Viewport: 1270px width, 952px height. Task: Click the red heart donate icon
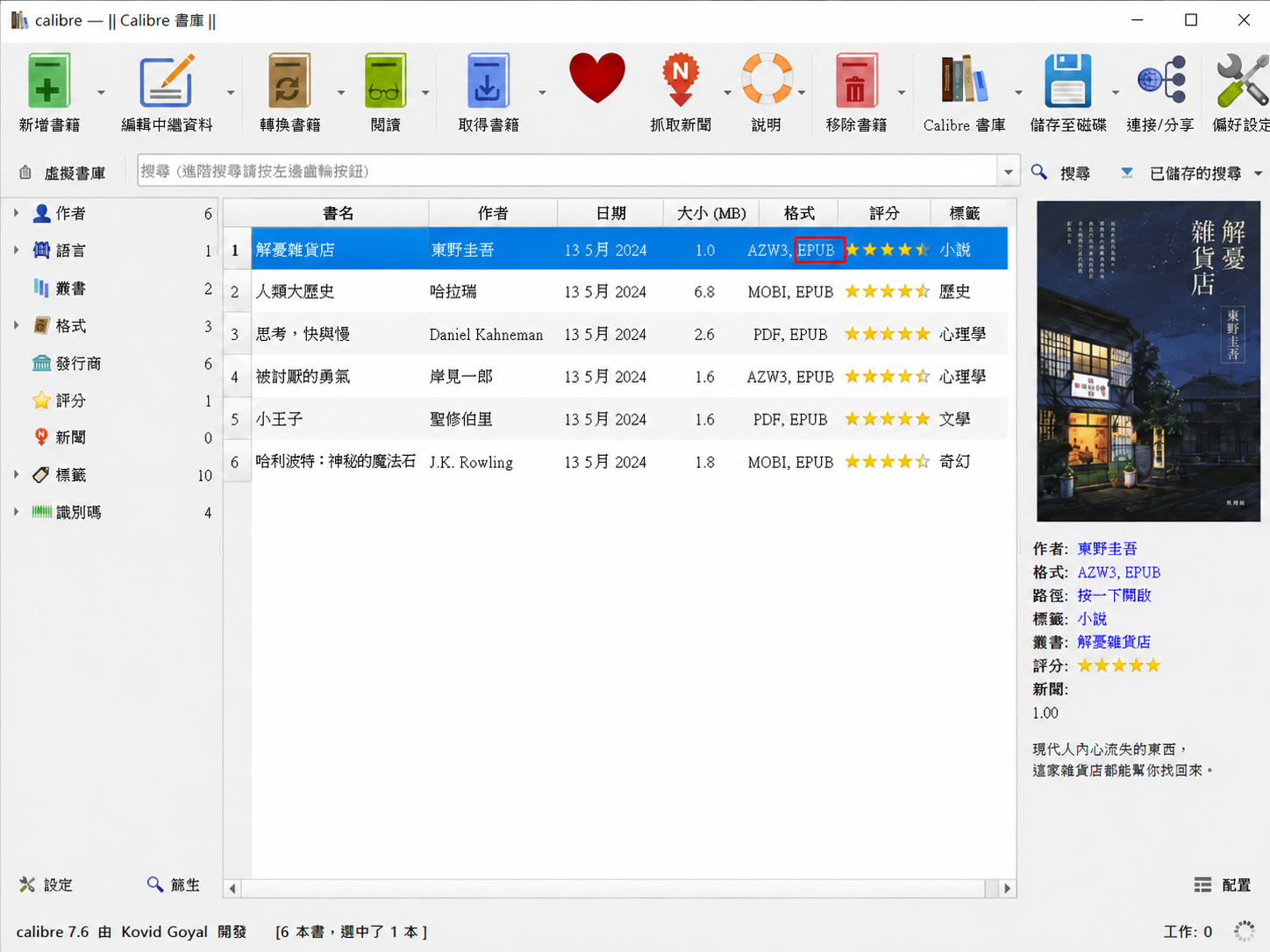[x=597, y=78]
